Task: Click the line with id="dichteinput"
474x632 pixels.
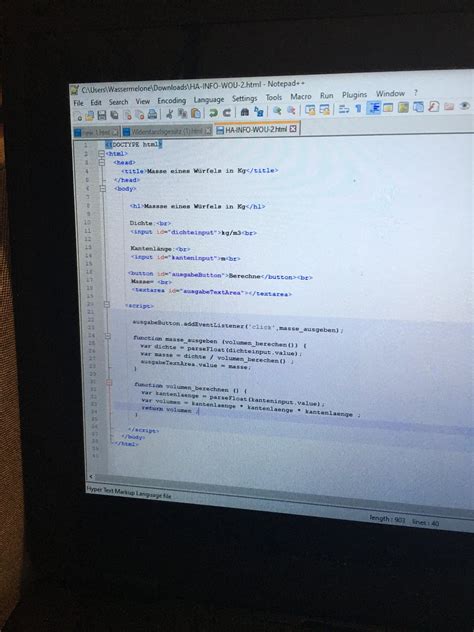Action: tap(193, 233)
